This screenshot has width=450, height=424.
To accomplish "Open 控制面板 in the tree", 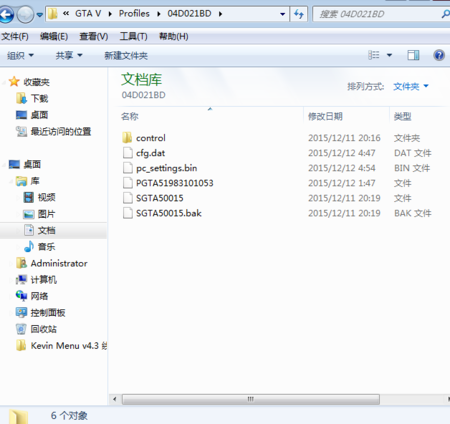I will 48,313.
